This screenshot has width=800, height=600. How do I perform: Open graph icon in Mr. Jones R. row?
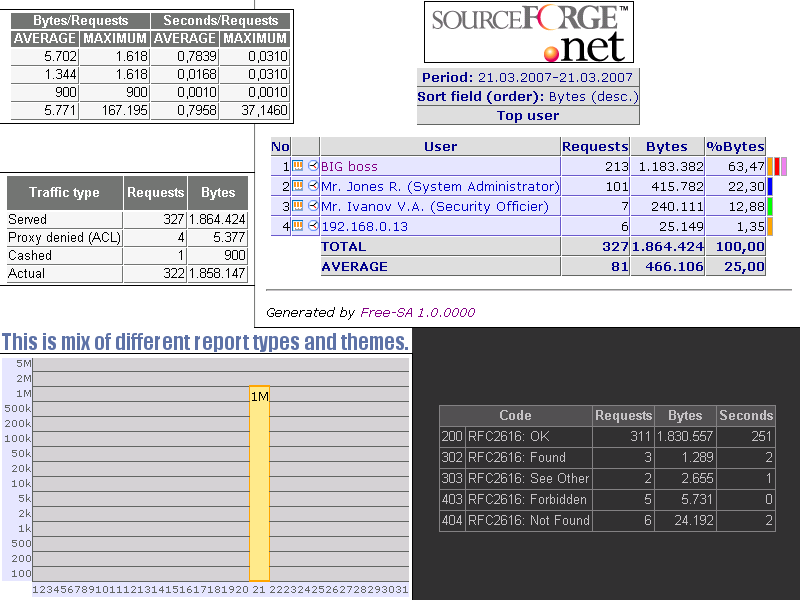coord(297,186)
